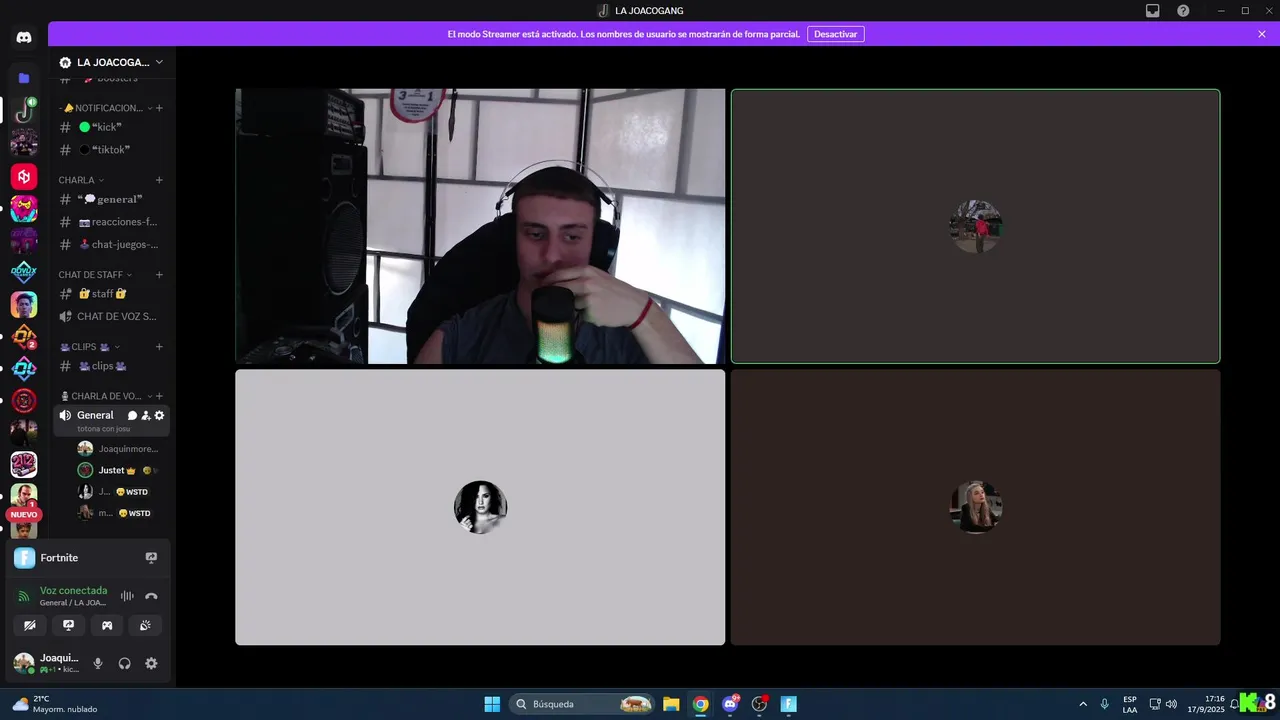The image size is (1280, 720).
Task: Open user settings gear
Action: [151, 663]
